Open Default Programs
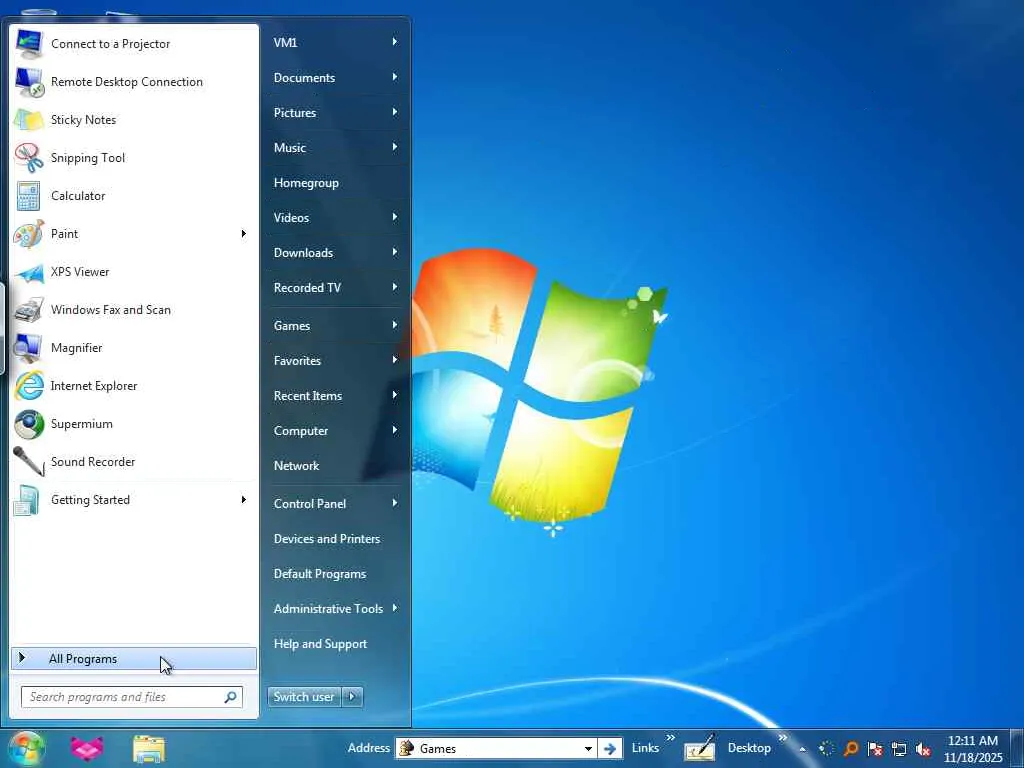 tap(336, 574)
